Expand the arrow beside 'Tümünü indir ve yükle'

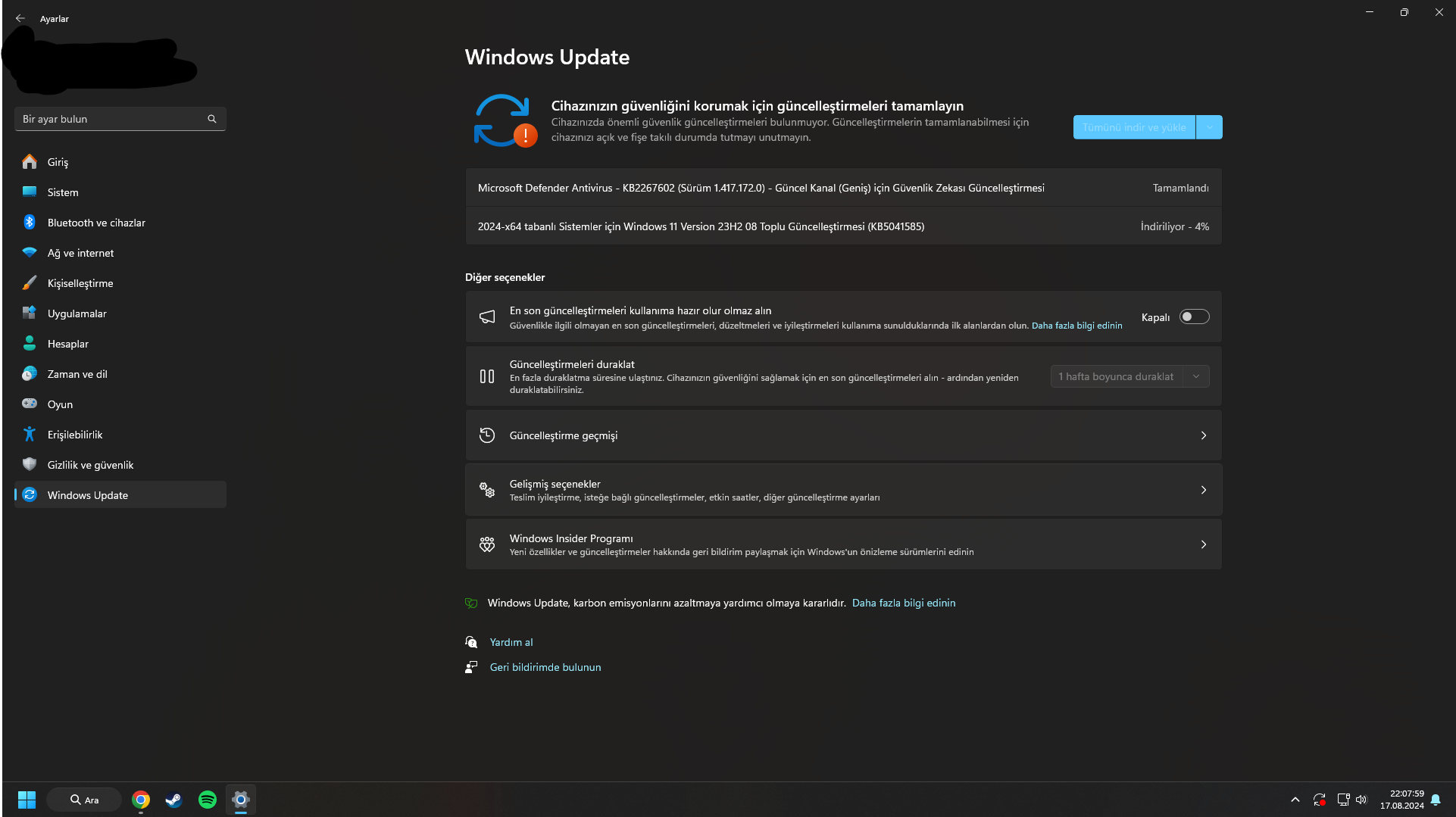pos(1209,127)
